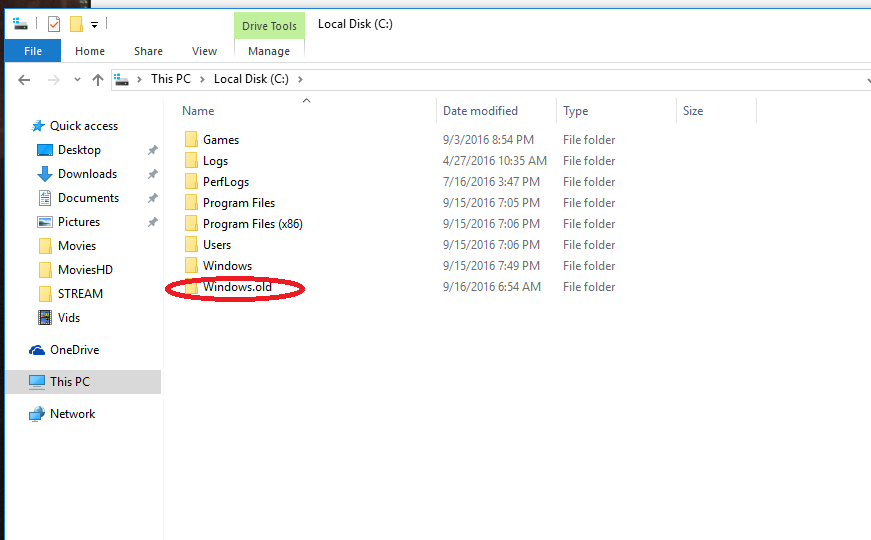Click the Properties checkmark quick access icon
Viewport: 871px width, 540px height.
pyautogui.click(x=54, y=24)
